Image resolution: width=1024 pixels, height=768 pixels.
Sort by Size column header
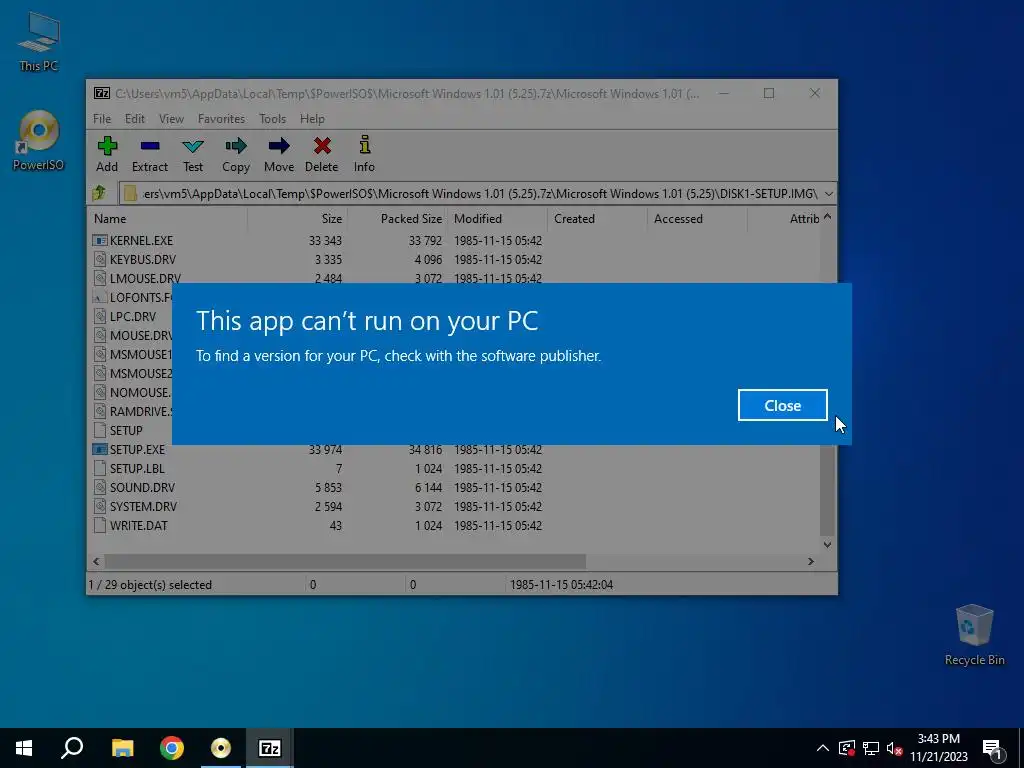click(x=297, y=219)
